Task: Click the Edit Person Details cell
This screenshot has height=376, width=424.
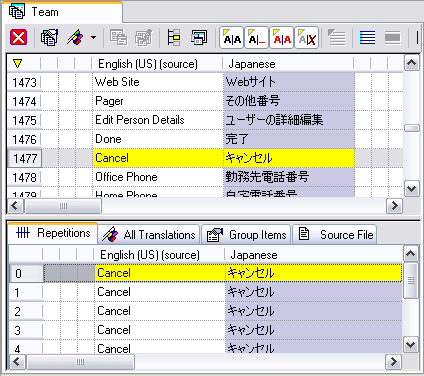Action: tap(157, 120)
